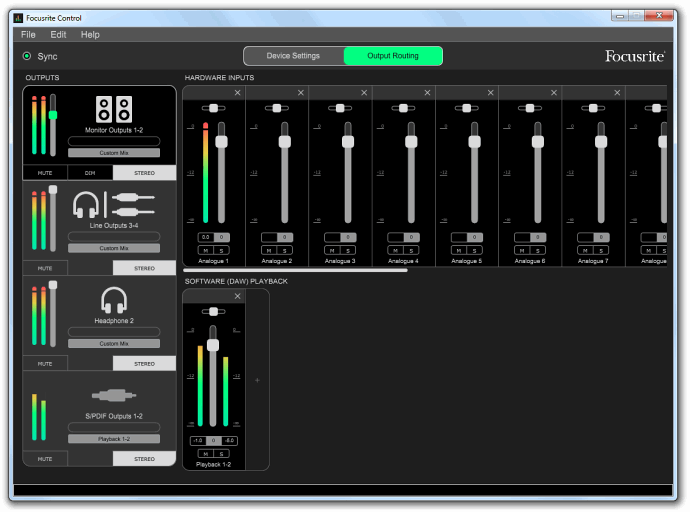Switch to the Output Routing tab
This screenshot has width=690, height=512.
[x=393, y=56]
